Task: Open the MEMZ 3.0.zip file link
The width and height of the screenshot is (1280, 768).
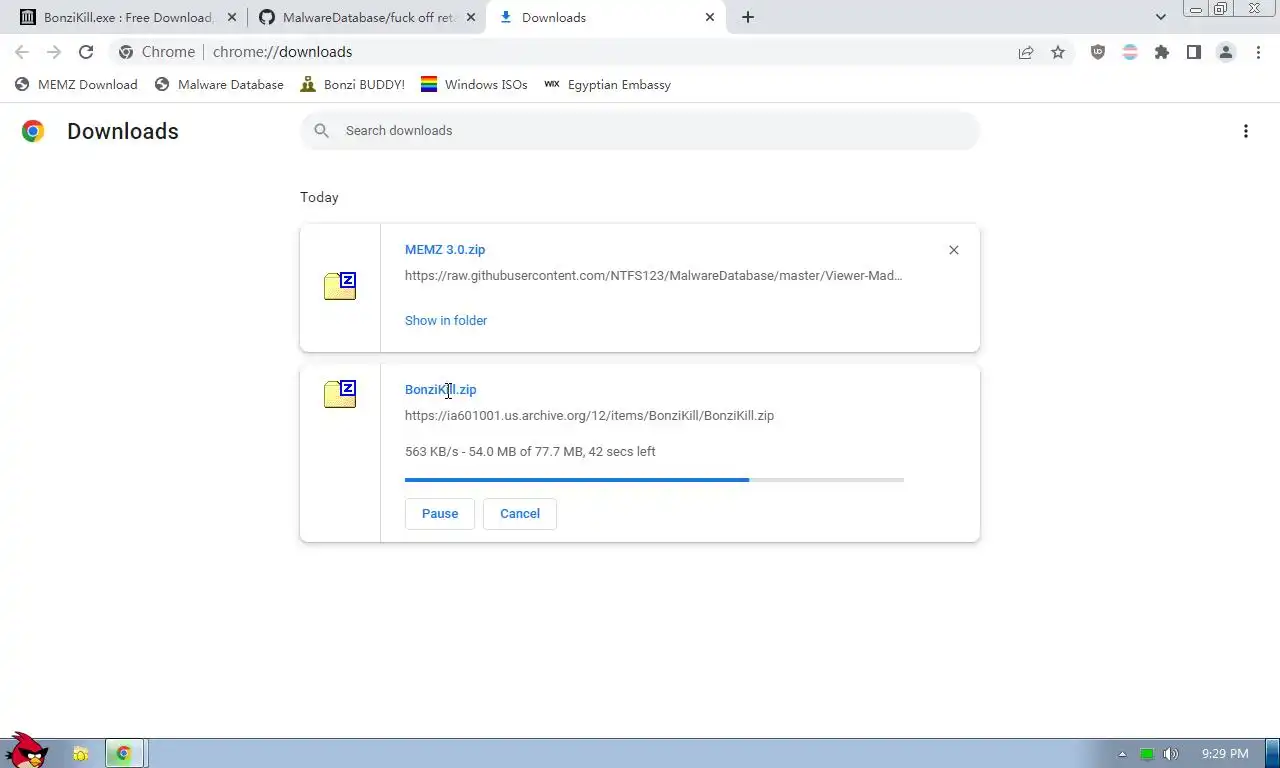Action: (445, 250)
